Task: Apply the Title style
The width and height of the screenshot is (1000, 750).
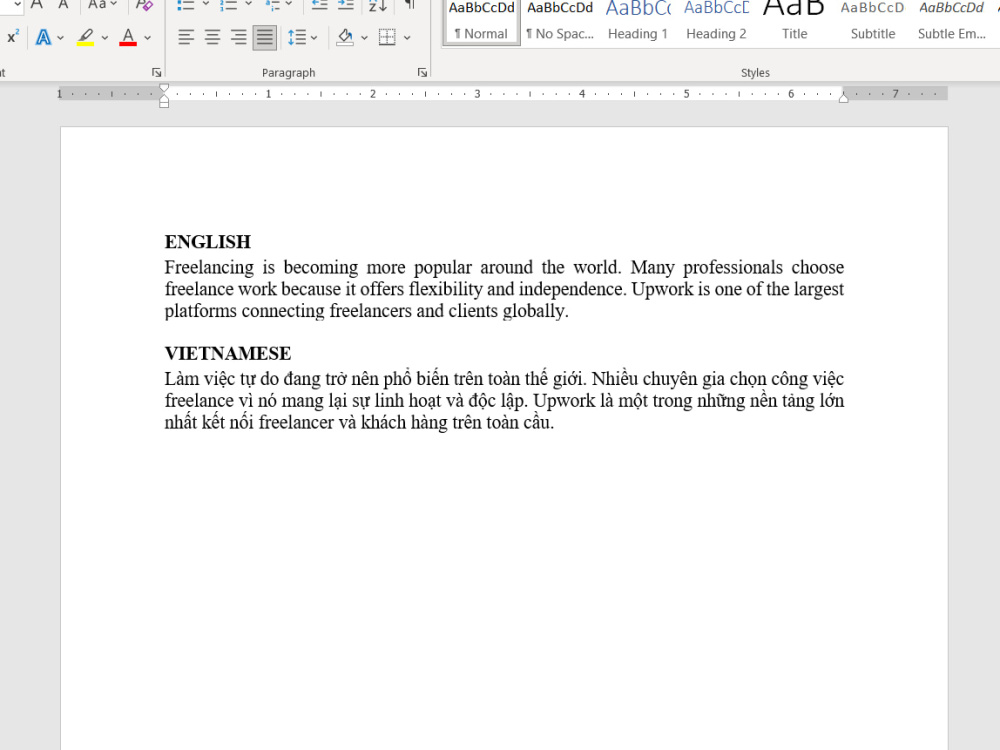Action: pyautogui.click(x=795, y=20)
